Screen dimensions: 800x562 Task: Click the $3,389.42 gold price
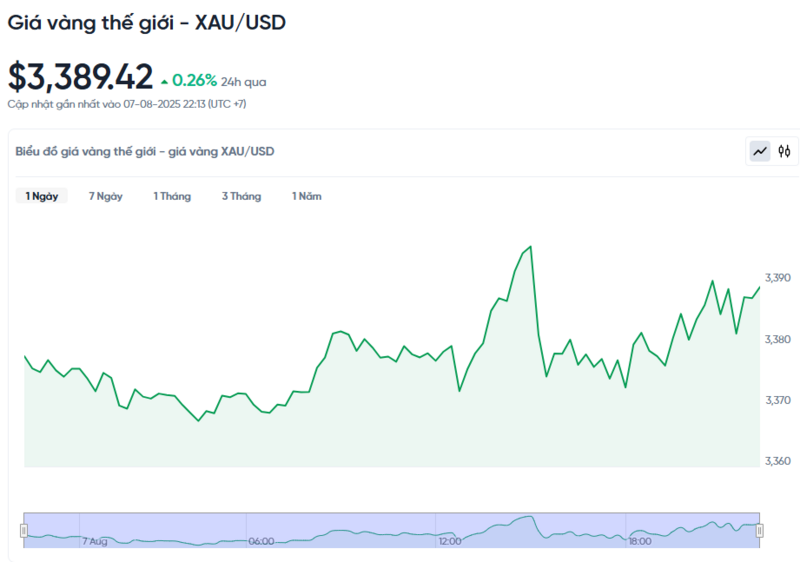[81, 76]
